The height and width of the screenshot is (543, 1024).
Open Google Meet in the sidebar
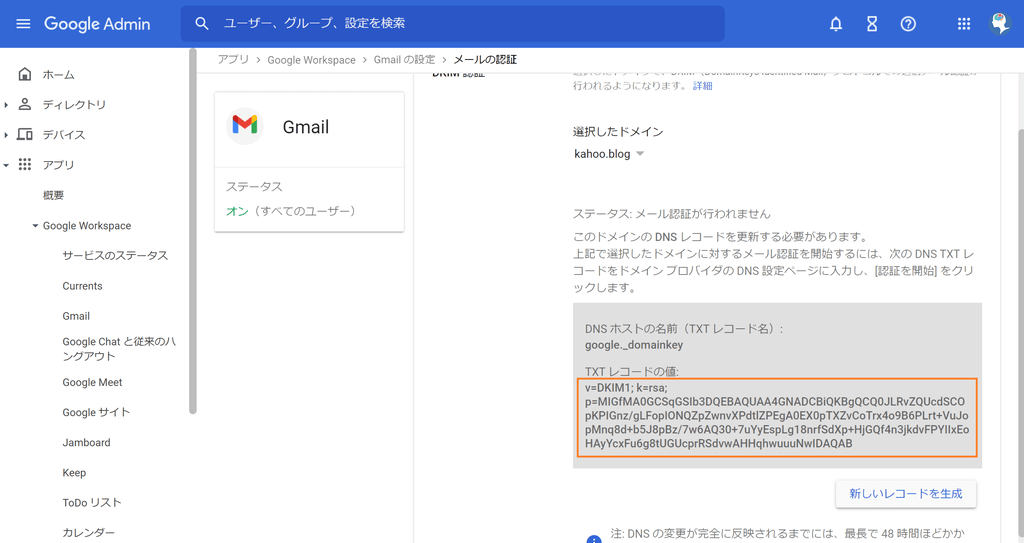point(92,382)
